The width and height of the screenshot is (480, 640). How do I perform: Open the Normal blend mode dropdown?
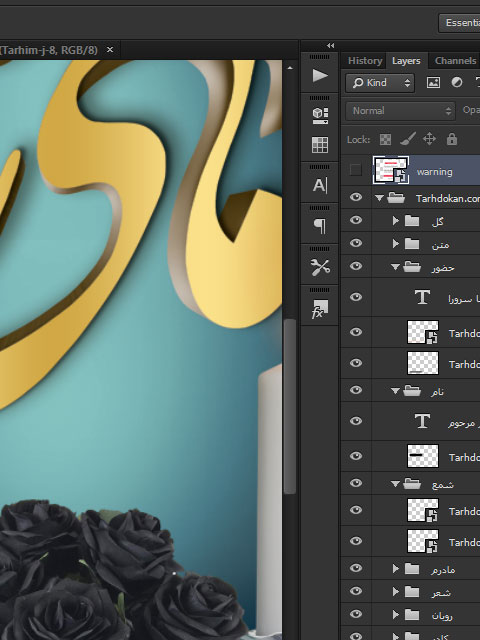[400, 111]
